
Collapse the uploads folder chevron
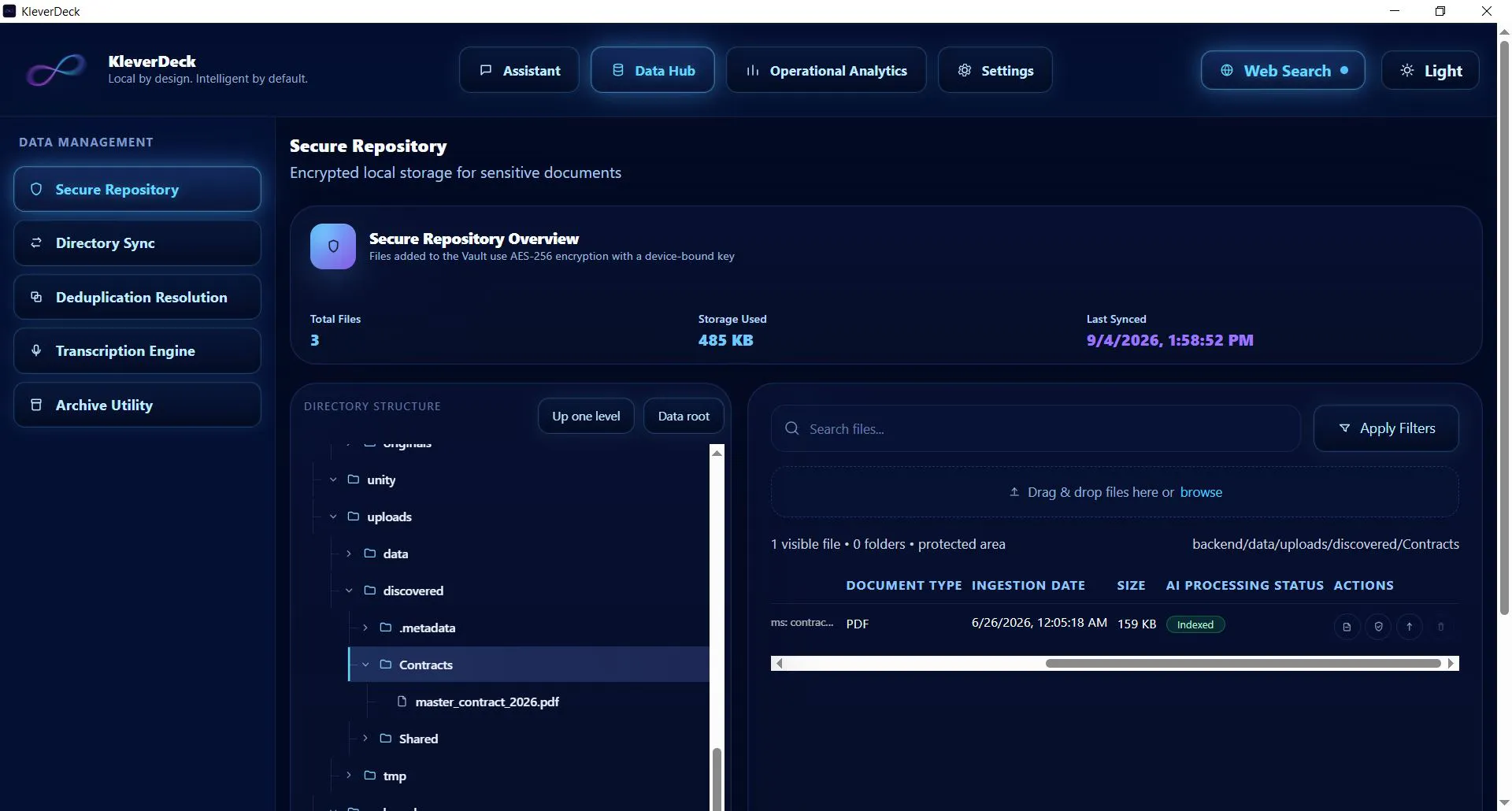point(333,517)
